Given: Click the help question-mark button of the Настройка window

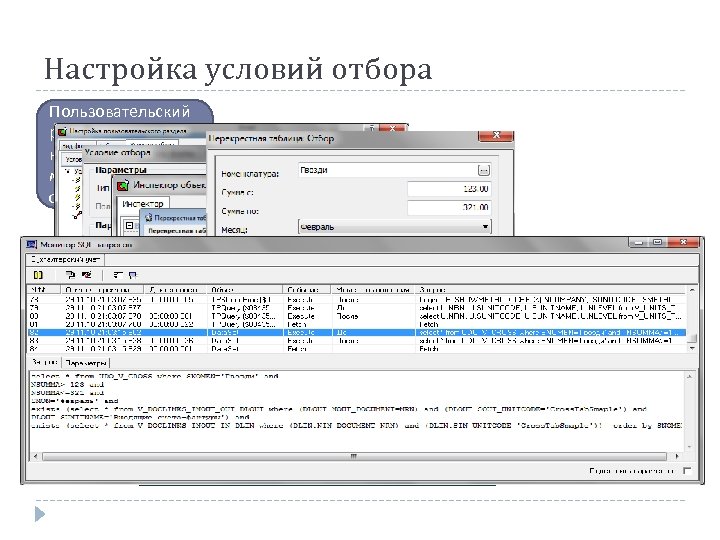Looking at the screenshot, I should point(371,129).
